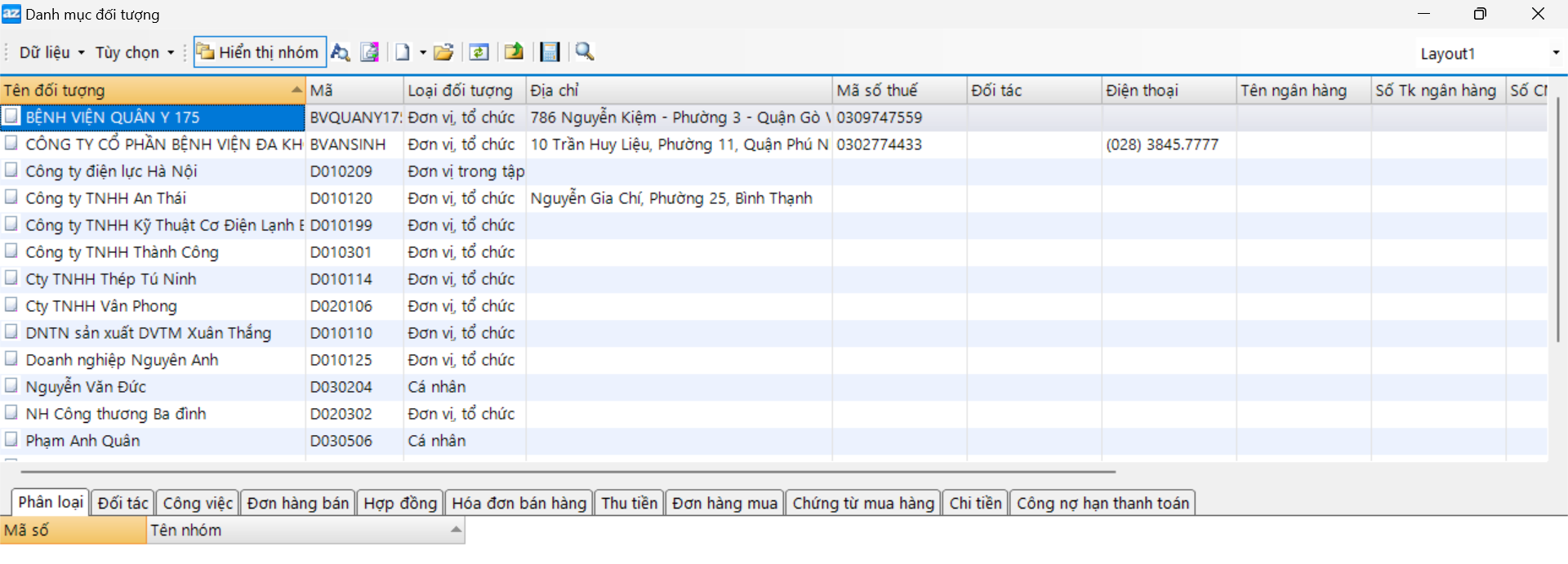Click the find text icon in toolbar
The width and height of the screenshot is (1568, 564).
[341, 52]
